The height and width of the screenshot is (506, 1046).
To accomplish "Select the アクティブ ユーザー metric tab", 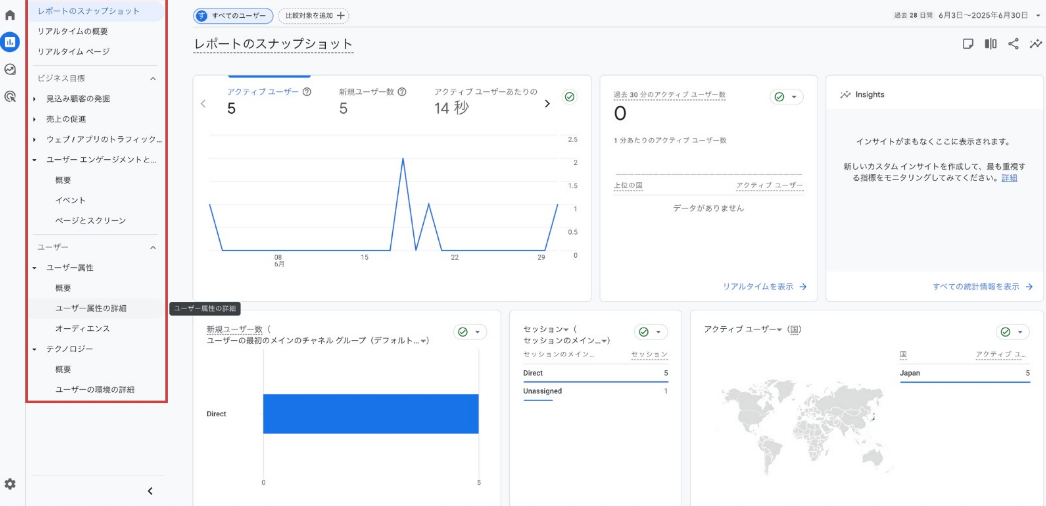I will pos(263,92).
